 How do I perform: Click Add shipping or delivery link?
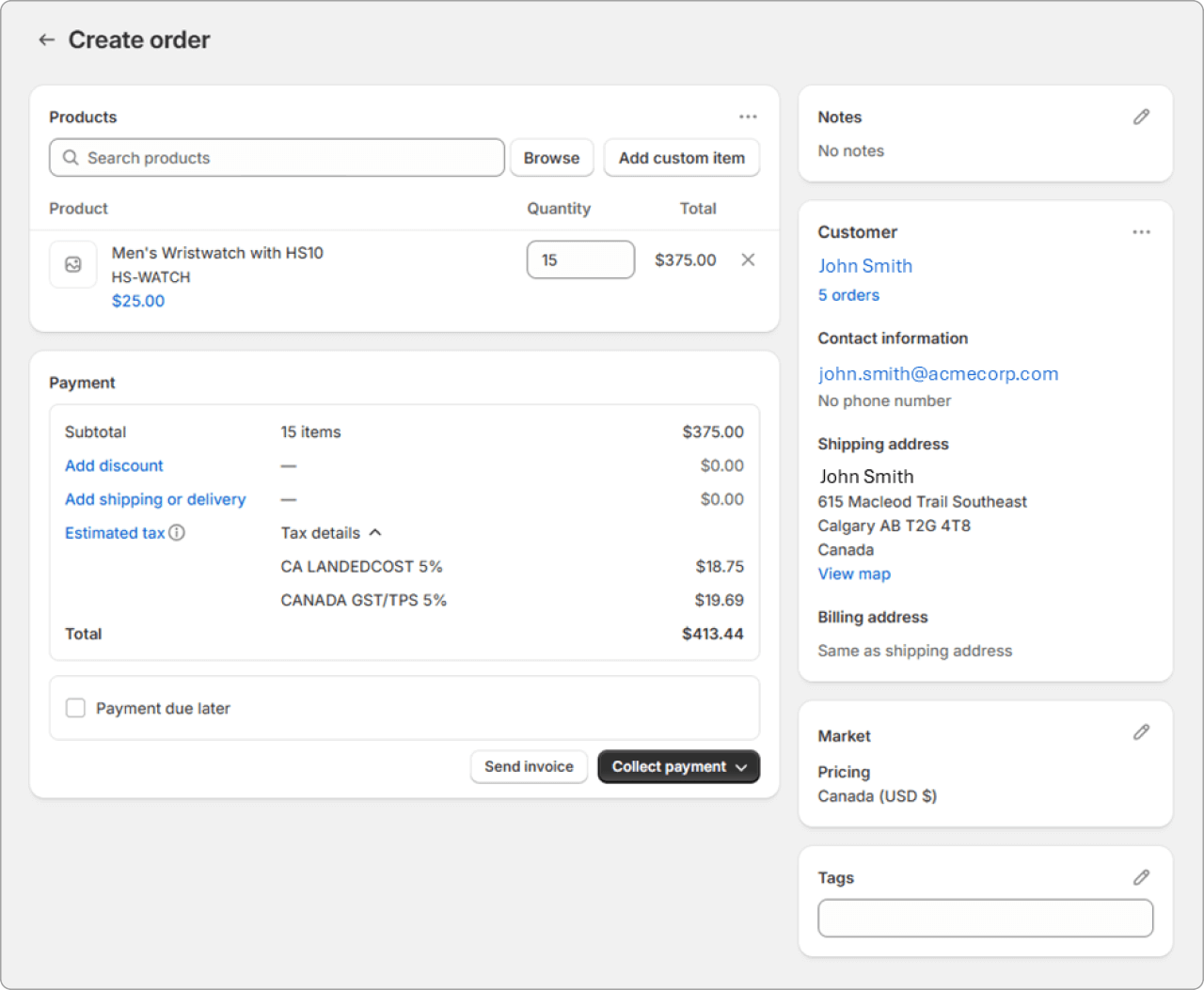[x=155, y=499]
